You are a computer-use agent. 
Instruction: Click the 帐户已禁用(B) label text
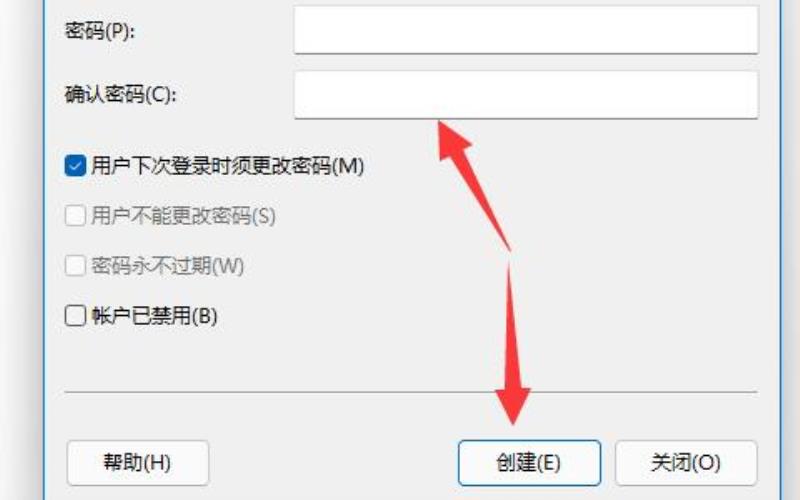154,316
